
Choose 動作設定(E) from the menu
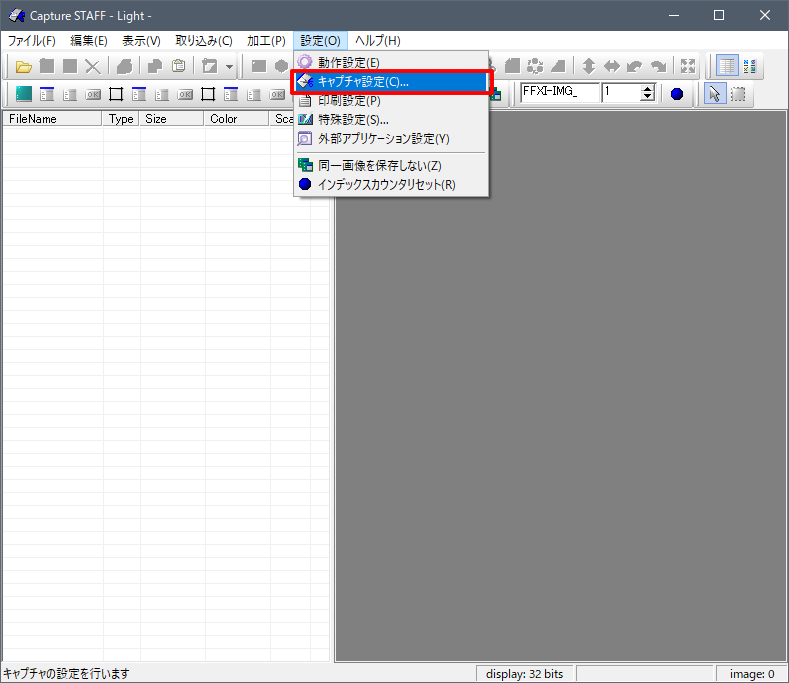(x=391, y=62)
